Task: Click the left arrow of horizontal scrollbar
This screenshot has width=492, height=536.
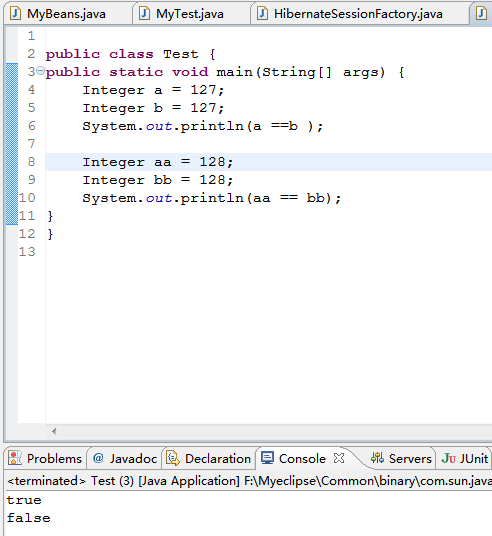Action: (54, 431)
